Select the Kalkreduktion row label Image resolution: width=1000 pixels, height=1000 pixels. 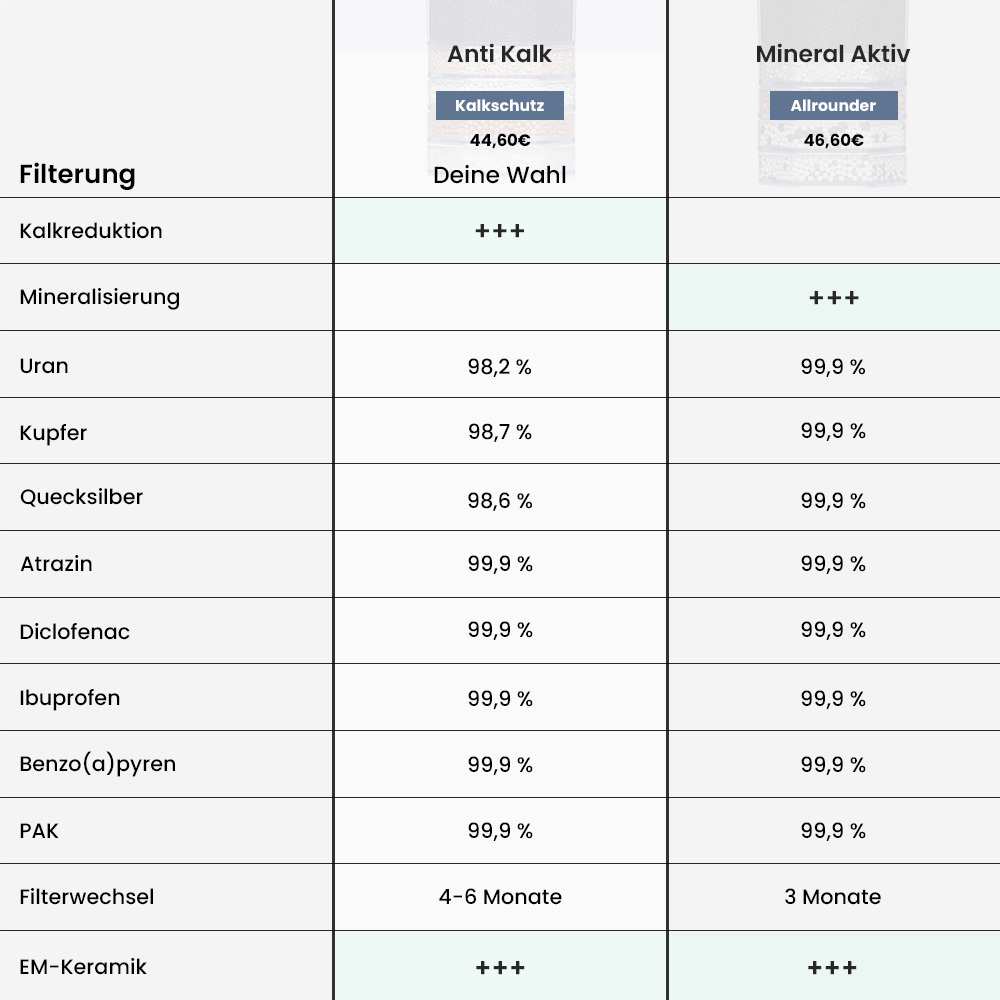click(91, 231)
